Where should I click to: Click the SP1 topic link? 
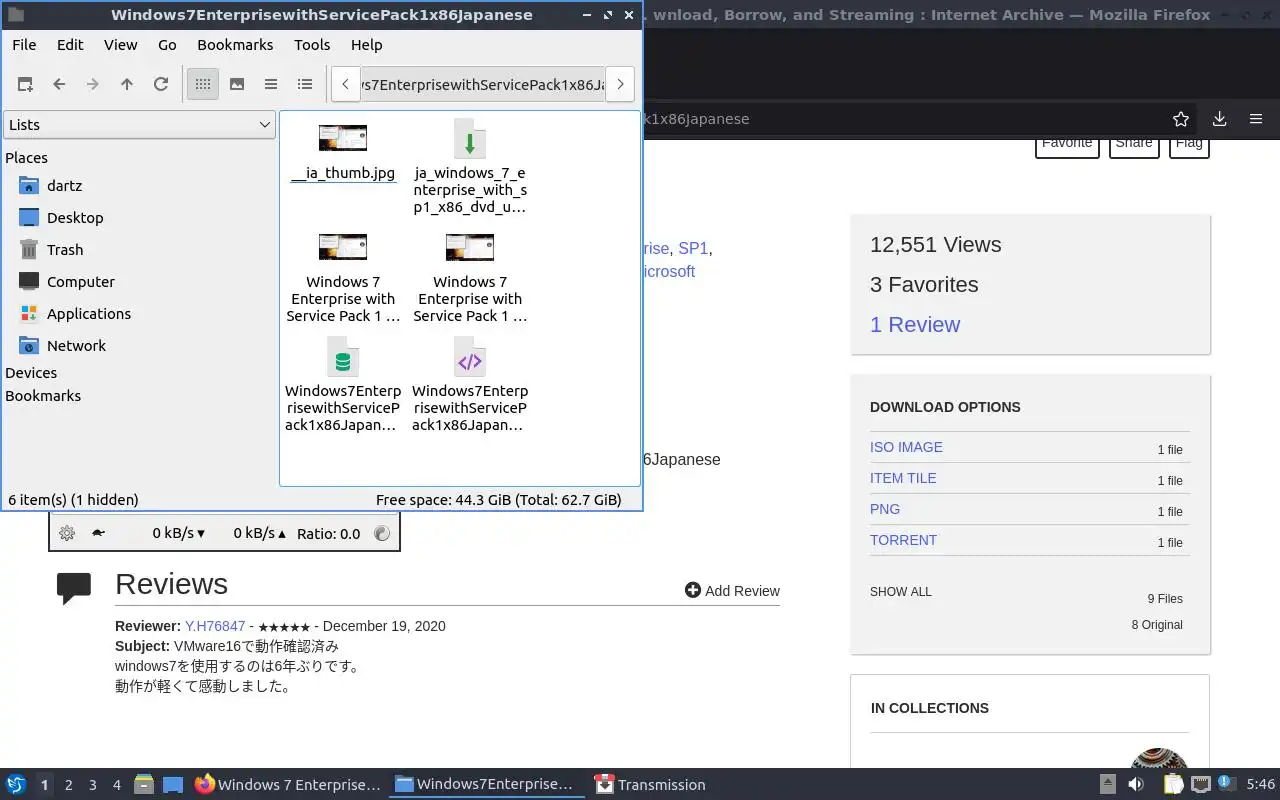(x=693, y=248)
